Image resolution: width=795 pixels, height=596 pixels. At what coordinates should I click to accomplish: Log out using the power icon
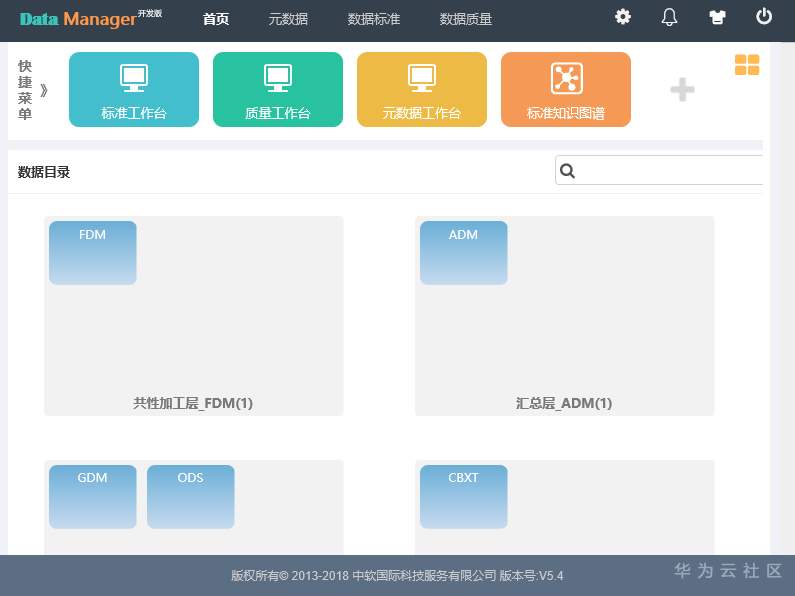coord(764,17)
